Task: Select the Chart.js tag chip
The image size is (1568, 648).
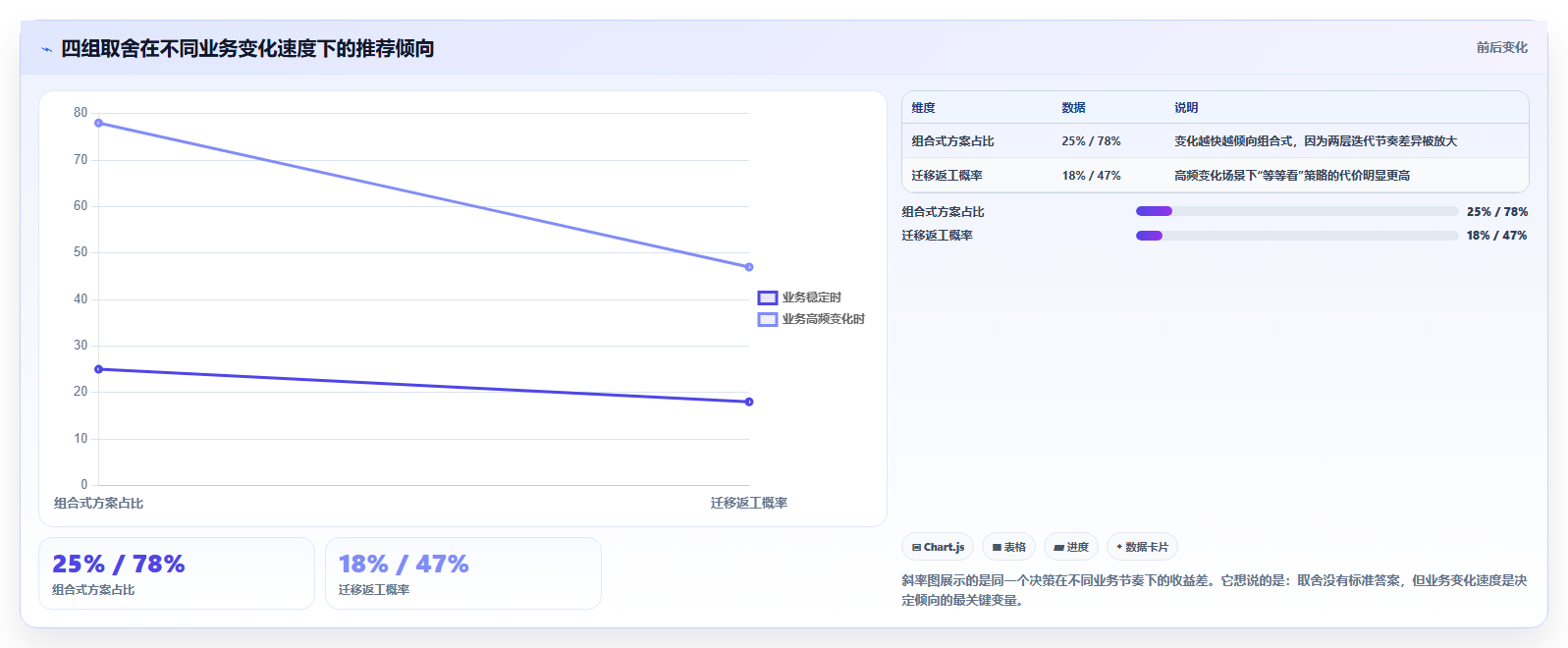Action: [x=938, y=547]
